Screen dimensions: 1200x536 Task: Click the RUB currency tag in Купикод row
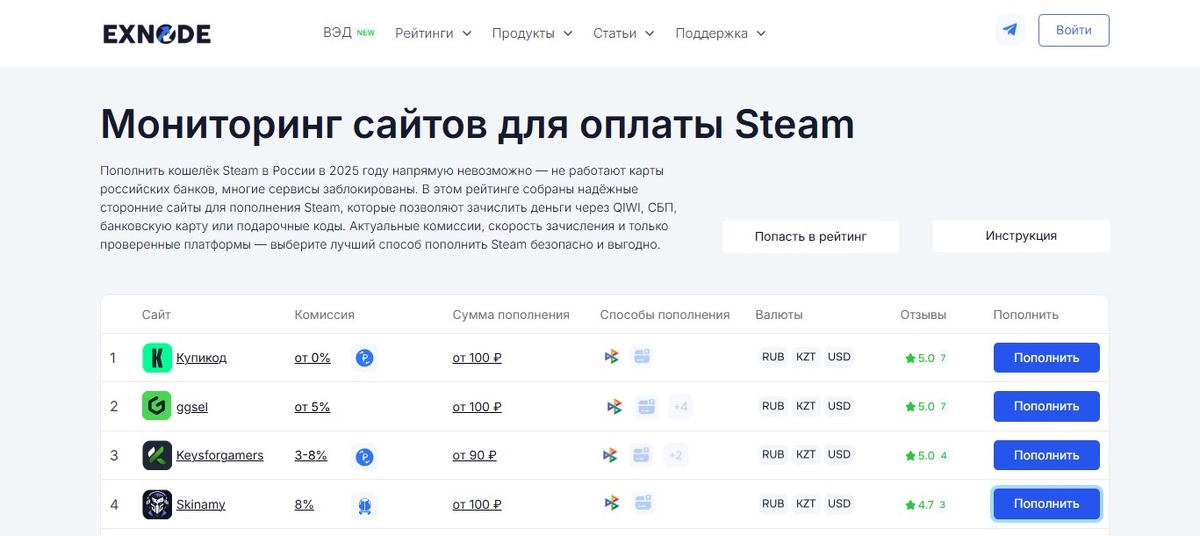click(773, 357)
